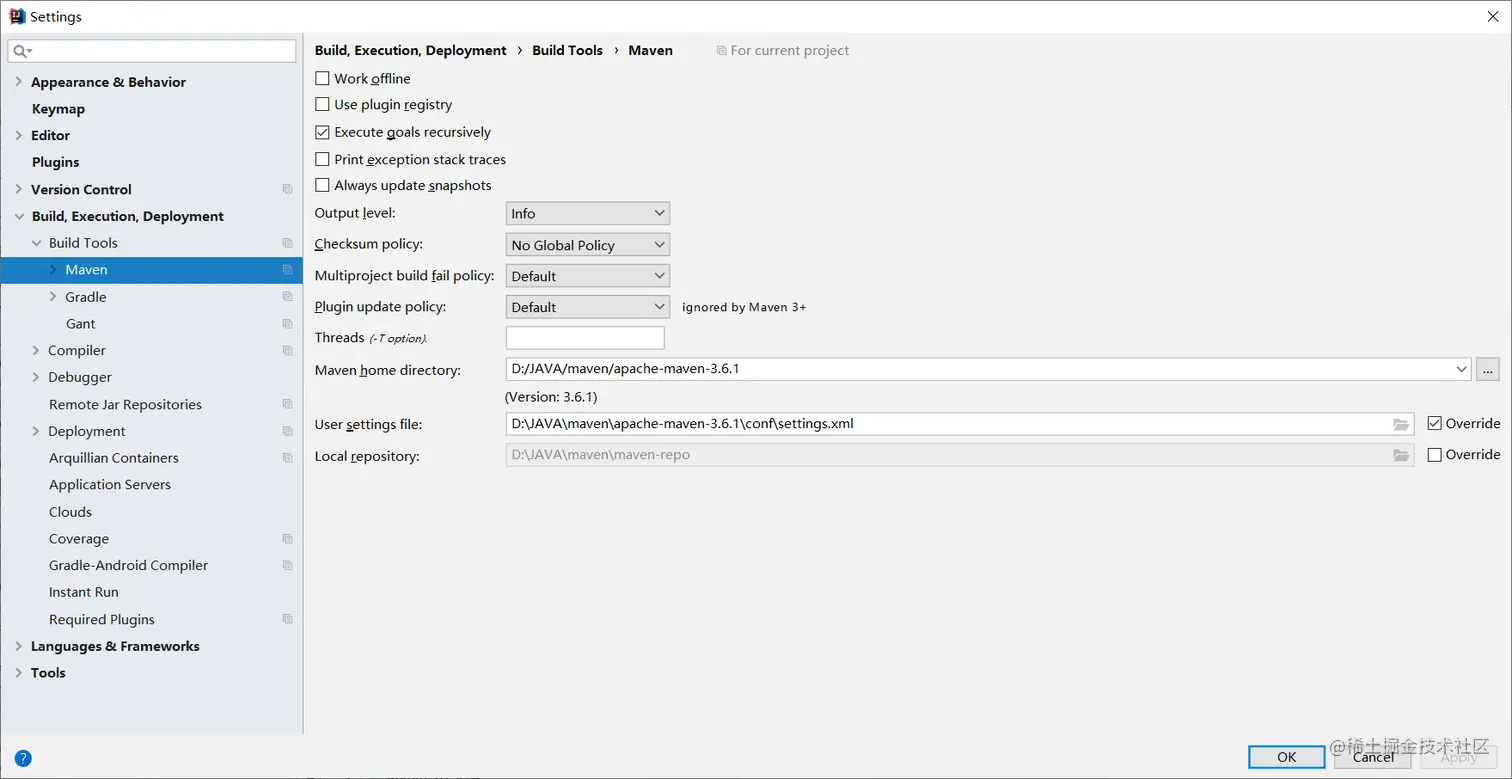This screenshot has height=779, width=1512.
Task: Enable Print exception stack traces
Action: tap(322, 159)
